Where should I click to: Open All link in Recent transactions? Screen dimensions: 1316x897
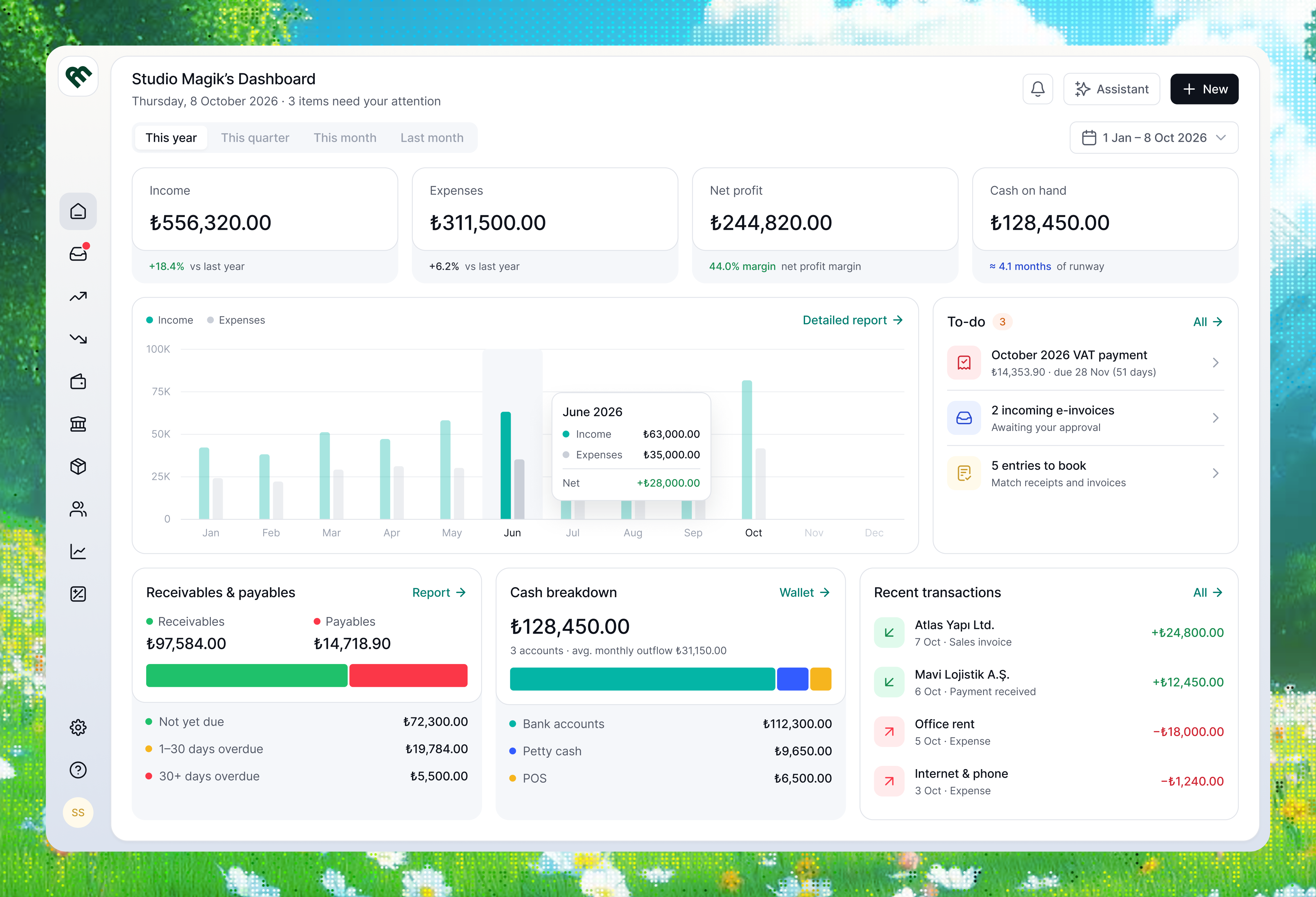(x=1207, y=592)
